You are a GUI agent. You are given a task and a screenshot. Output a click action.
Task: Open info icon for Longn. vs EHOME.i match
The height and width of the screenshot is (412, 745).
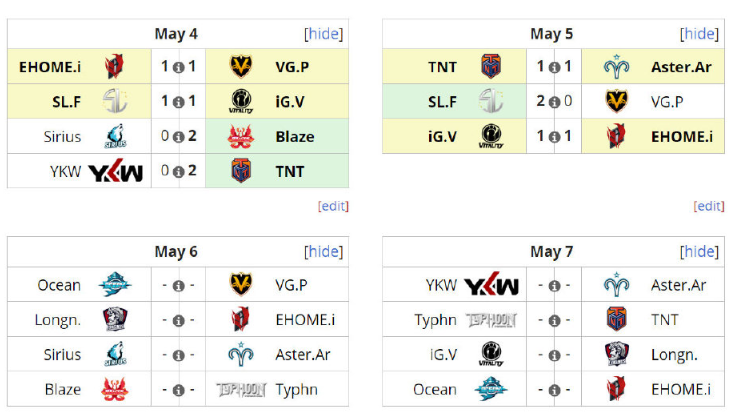click(178, 321)
